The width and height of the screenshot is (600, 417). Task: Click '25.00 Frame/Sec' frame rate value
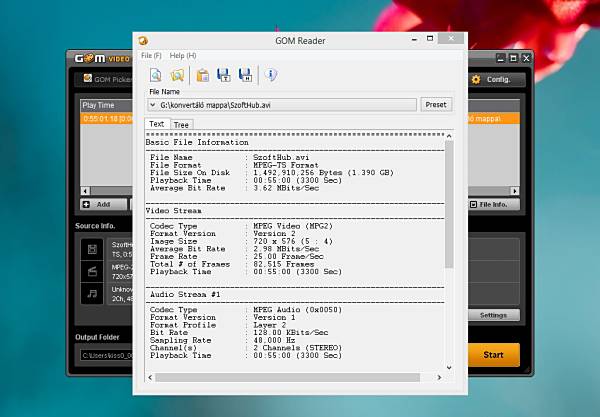tap(288, 256)
